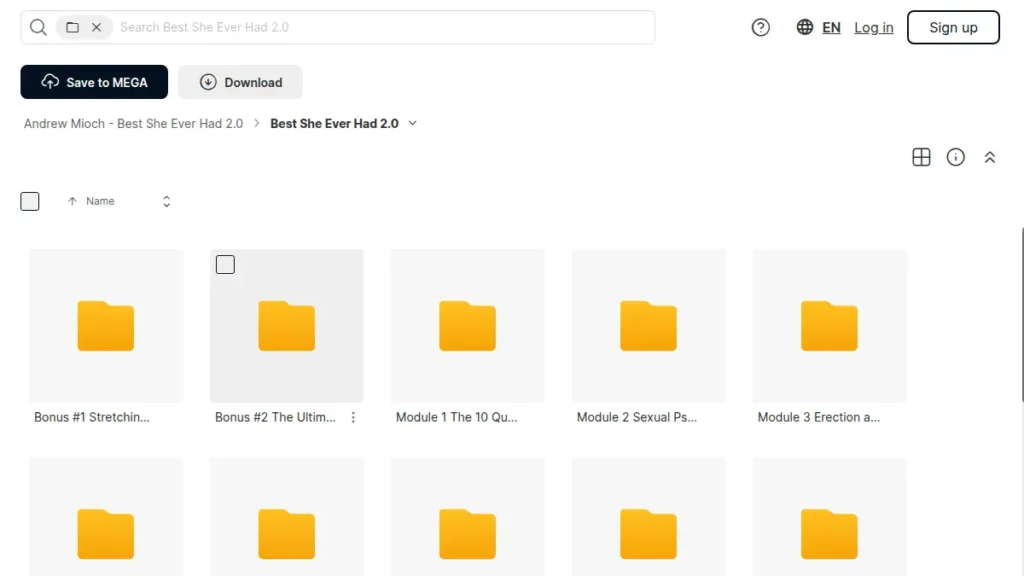Collapse header with double-chevron up icon

(989, 157)
